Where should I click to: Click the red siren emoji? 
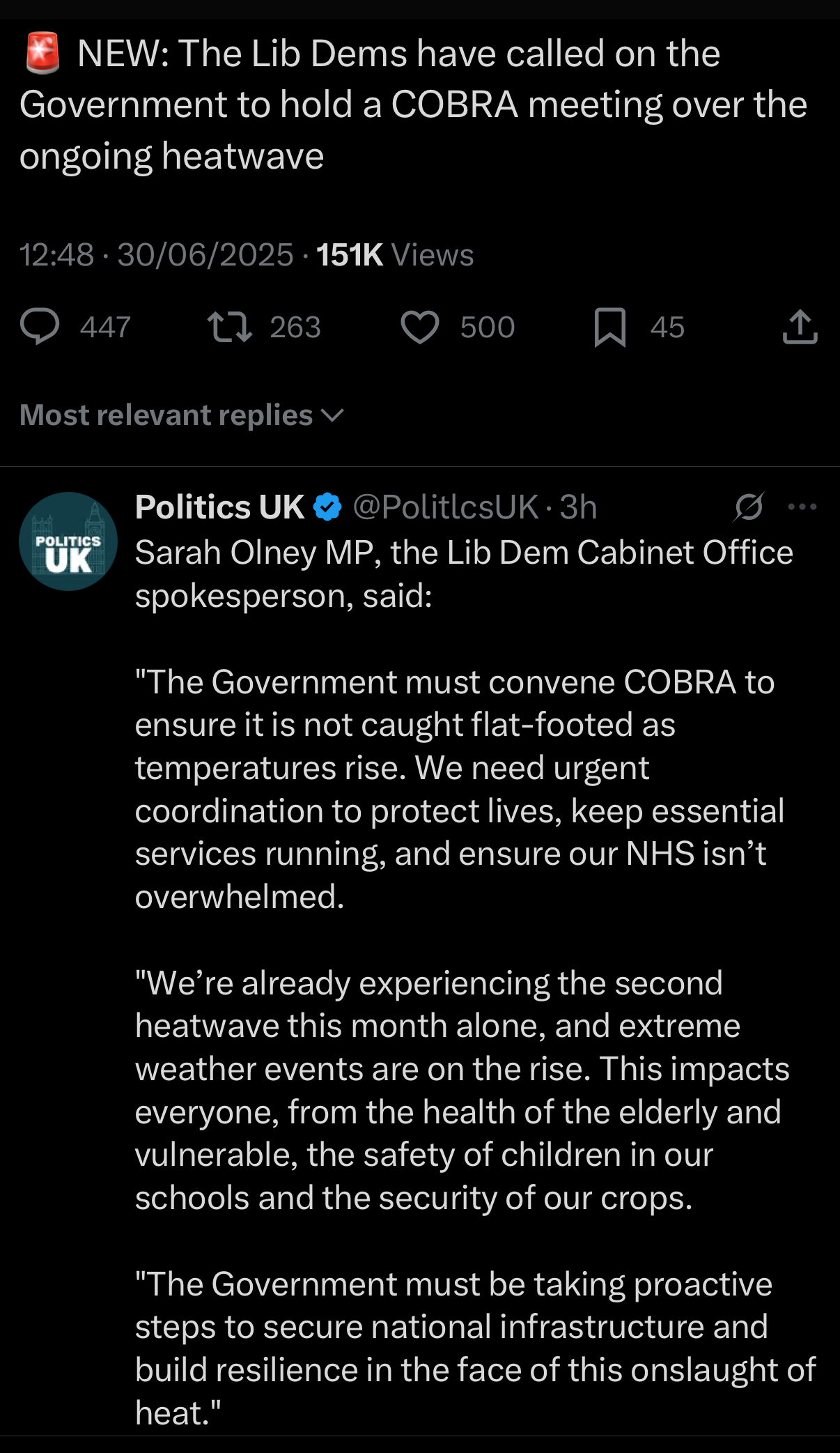click(x=42, y=54)
